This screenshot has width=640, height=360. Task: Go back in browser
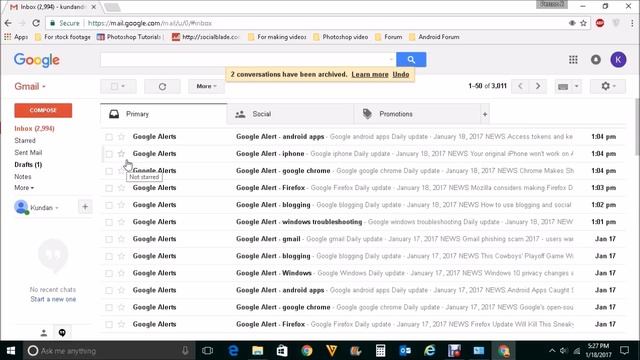[x=8, y=23]
